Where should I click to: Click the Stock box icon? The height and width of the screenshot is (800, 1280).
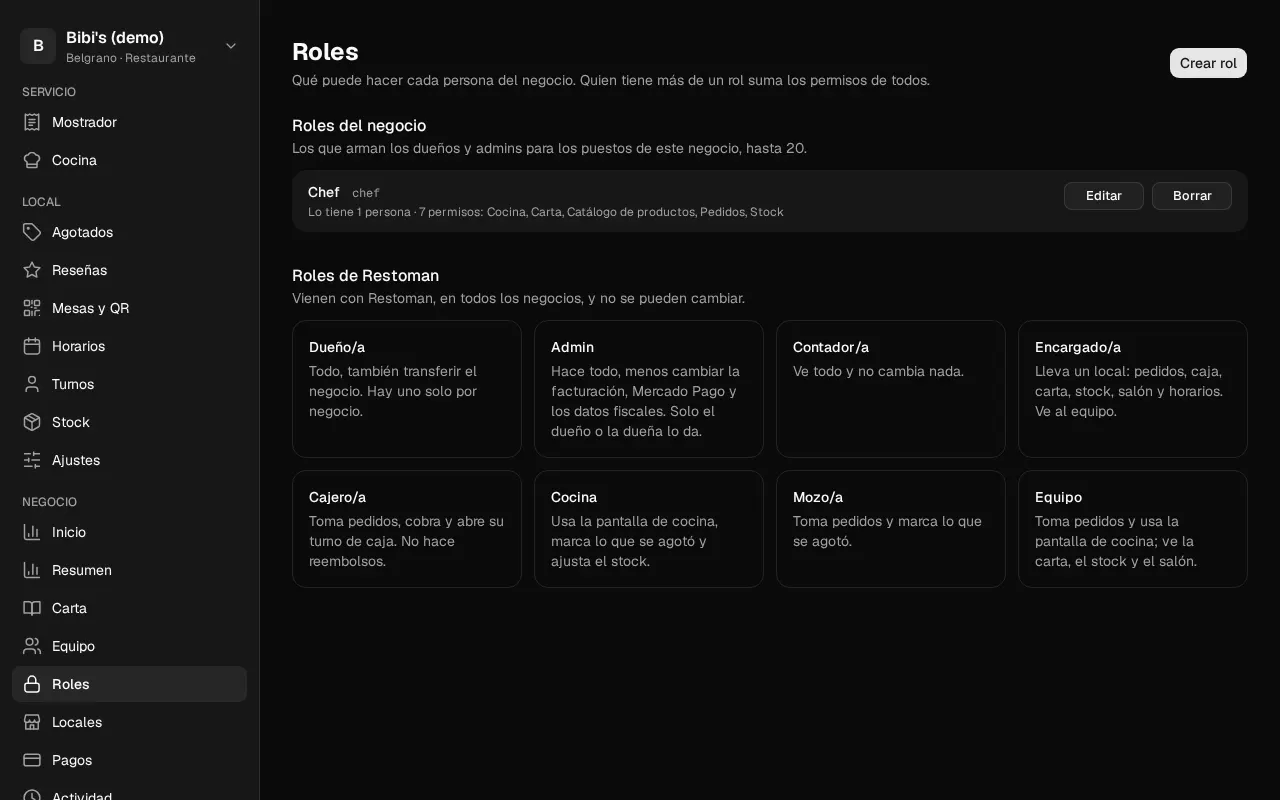(32, 422)
